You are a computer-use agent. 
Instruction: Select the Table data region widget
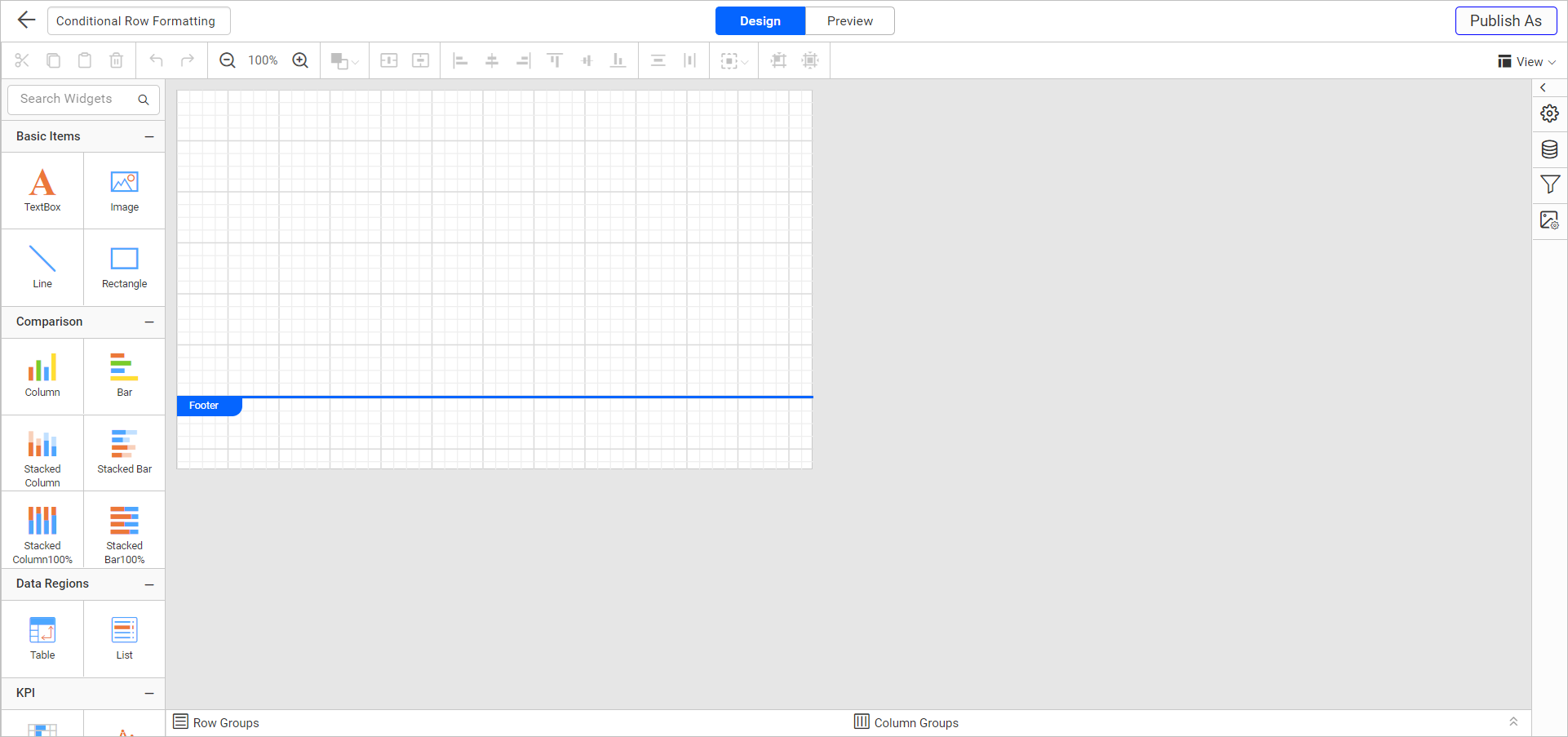point(42,639)
